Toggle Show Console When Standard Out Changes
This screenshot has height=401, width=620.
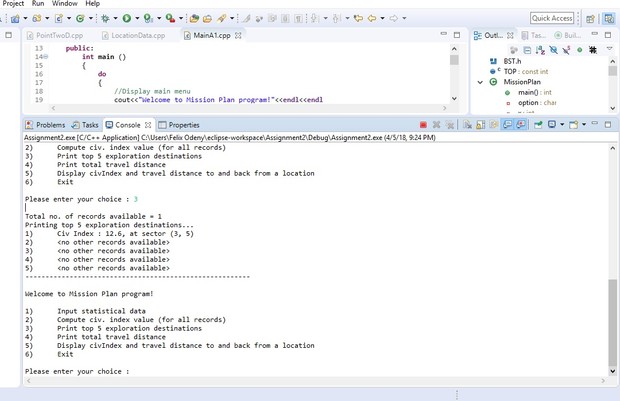coord(507,125)
